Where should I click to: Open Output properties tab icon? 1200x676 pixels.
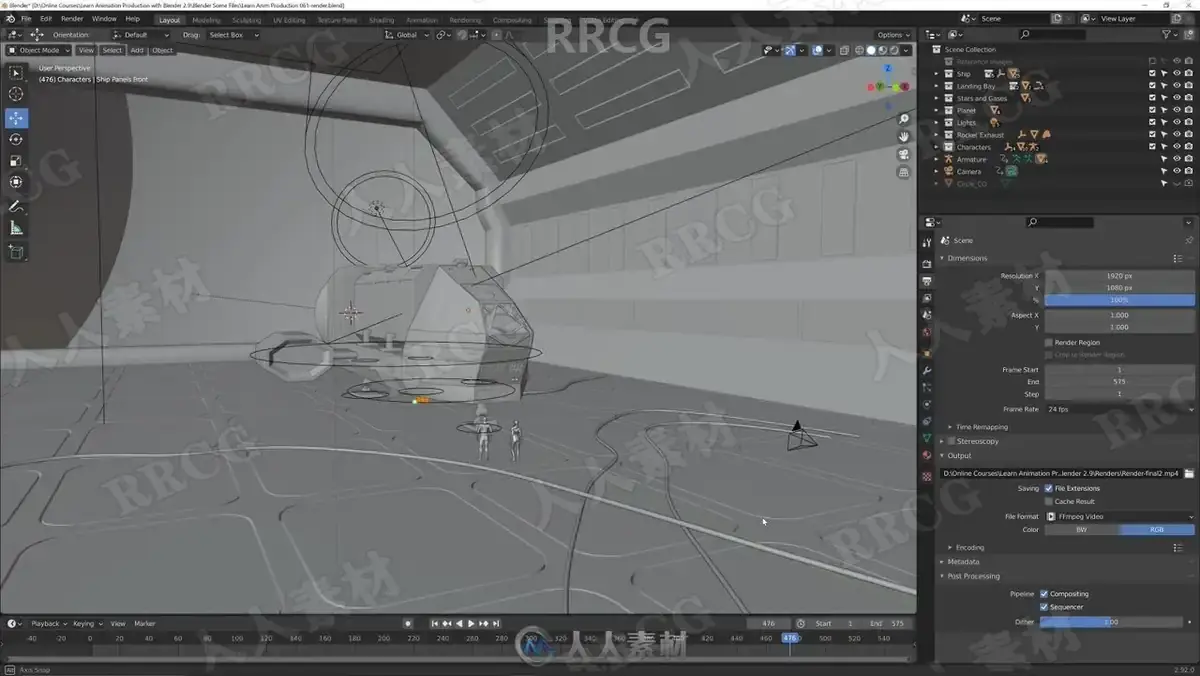point(927,282)
